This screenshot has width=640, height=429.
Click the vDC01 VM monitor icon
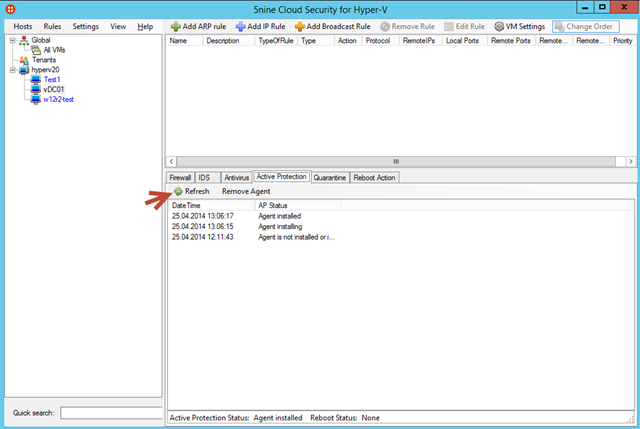[x=36, y=89]
